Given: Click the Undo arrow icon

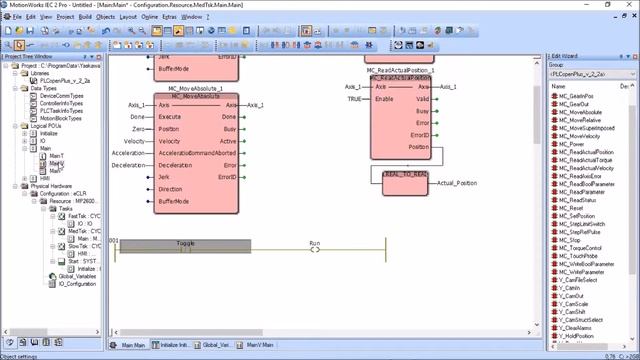Looking at the screenshot, I should point(106,31).
